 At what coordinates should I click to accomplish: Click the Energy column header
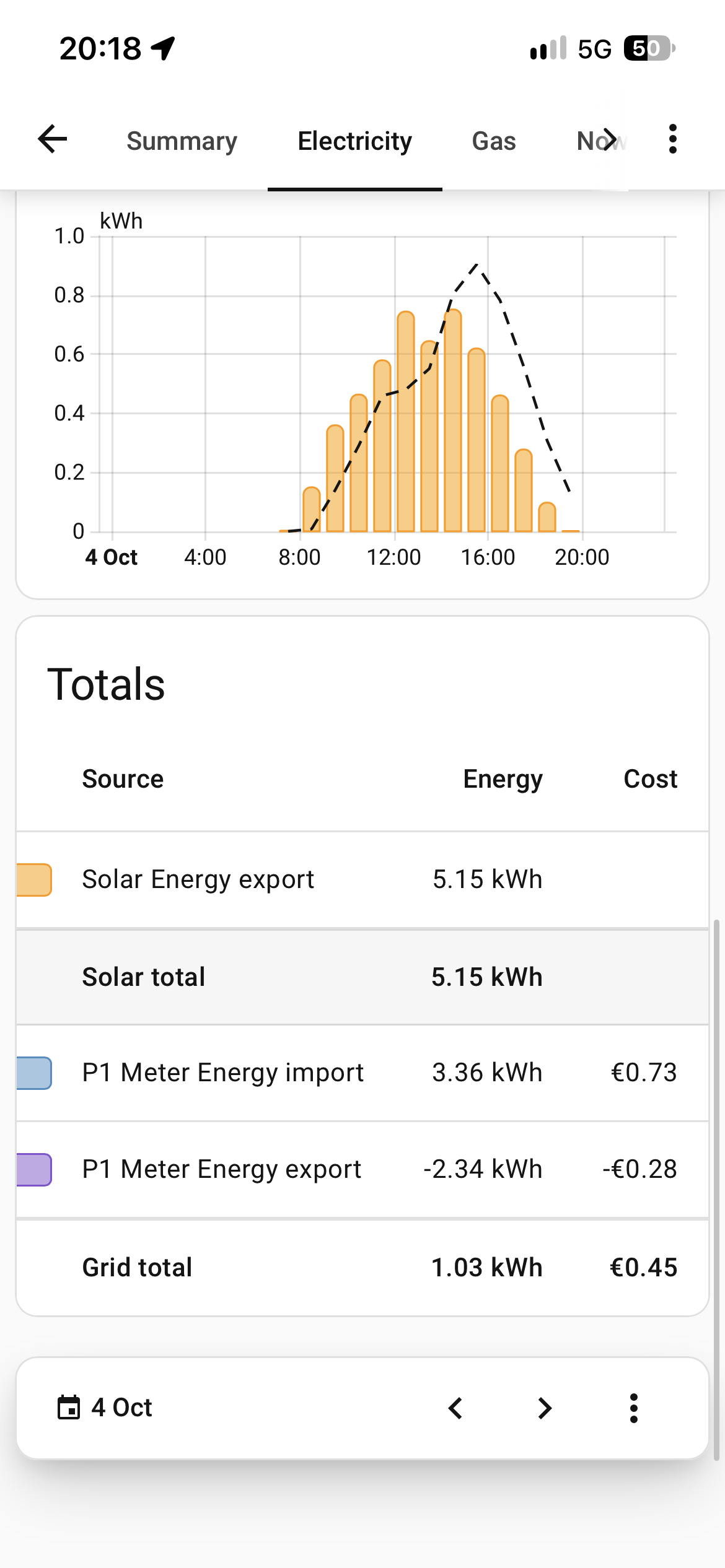tap(503, 779)
